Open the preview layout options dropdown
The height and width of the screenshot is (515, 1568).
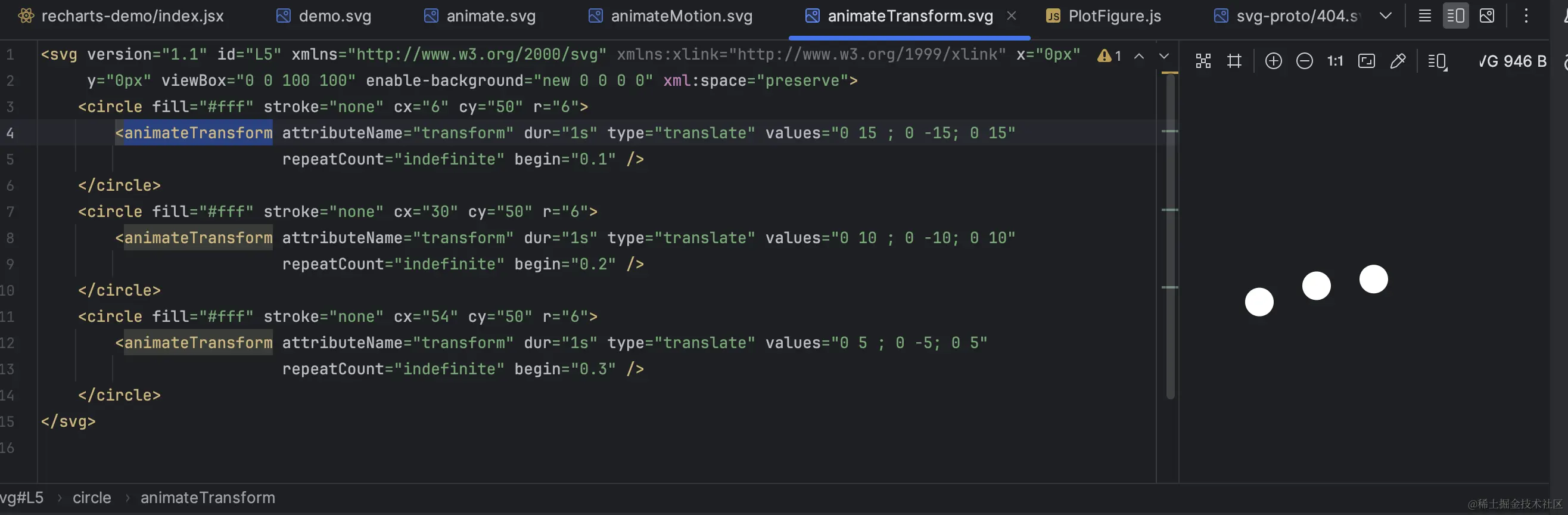pos(1438,61)
